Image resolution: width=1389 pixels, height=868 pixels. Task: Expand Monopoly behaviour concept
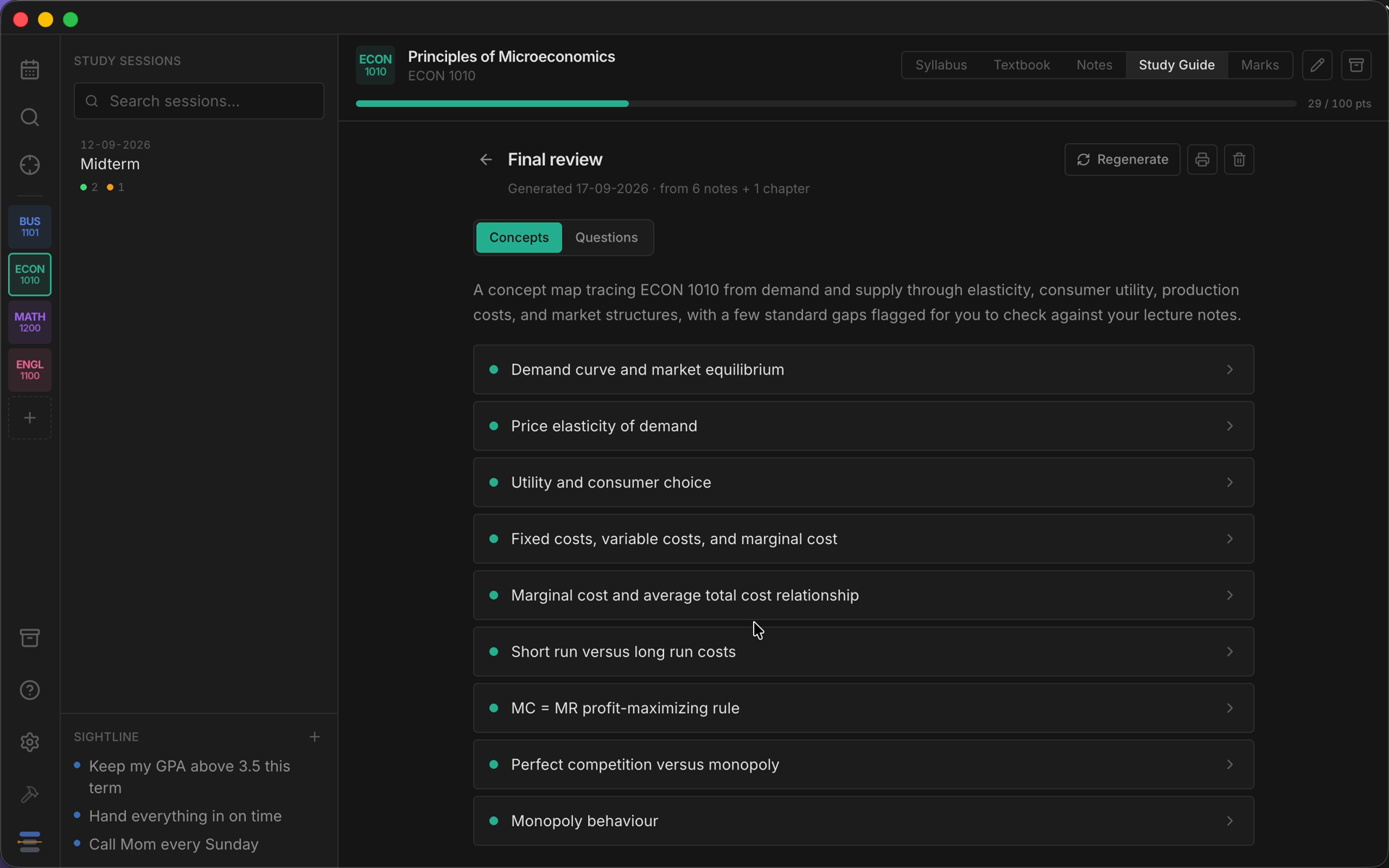[863, 821]
